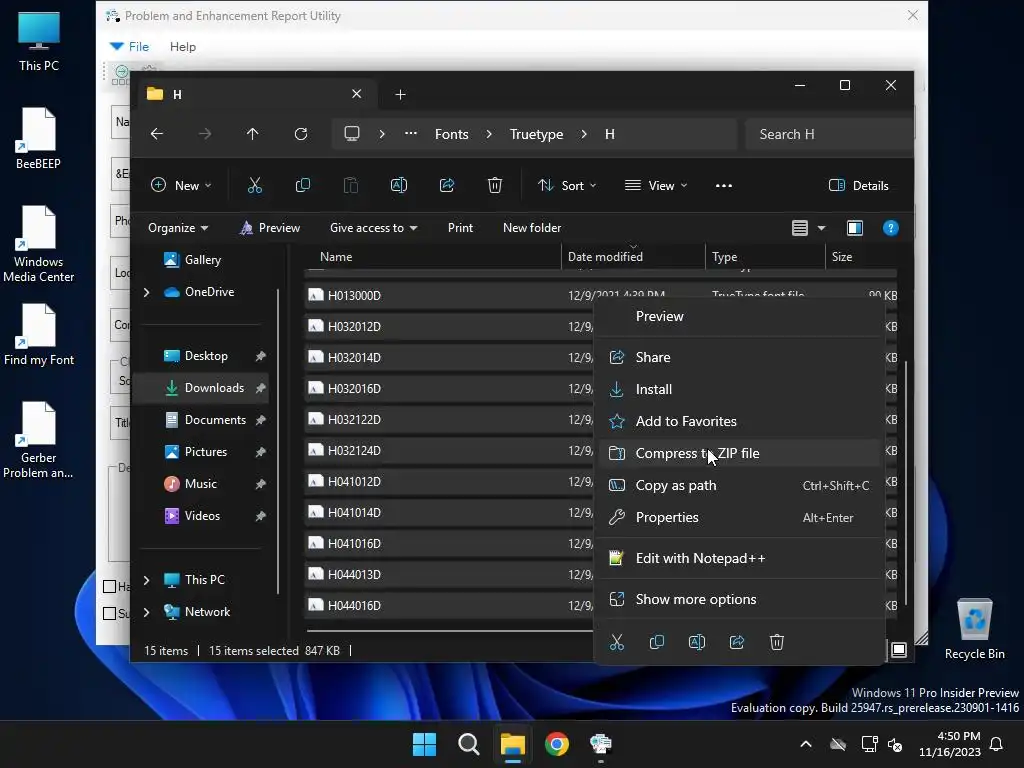Viewport: 1024px width, 768px height.
Task: Click the Refresh button in Explorer
Action: 301,134
